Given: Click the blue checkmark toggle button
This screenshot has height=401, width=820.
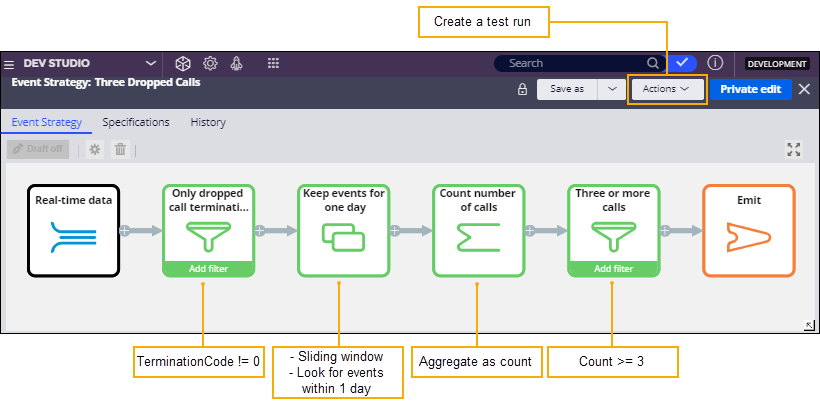Looking at the screenshot, I should (x=682, y=63).
